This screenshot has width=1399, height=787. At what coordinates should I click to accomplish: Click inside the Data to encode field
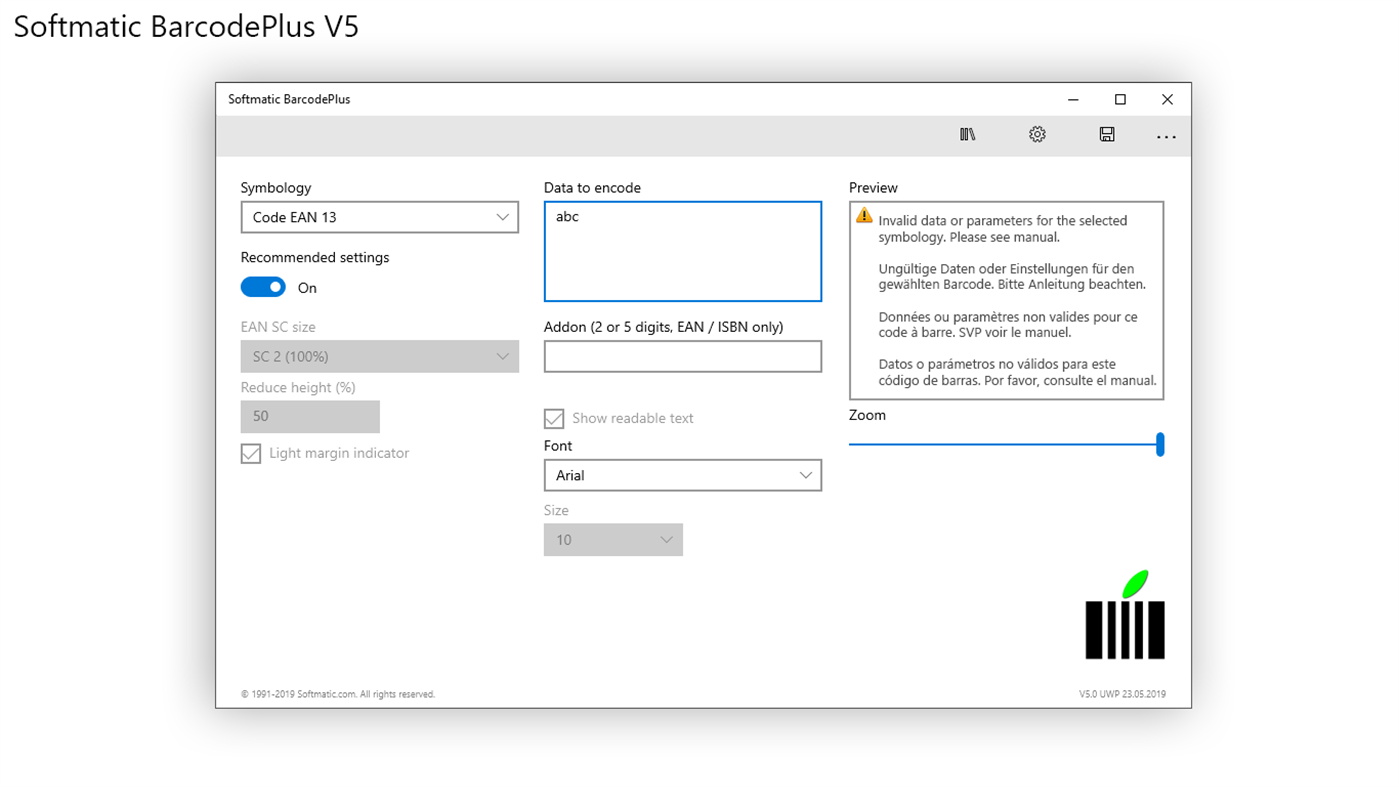coord(682,250)
